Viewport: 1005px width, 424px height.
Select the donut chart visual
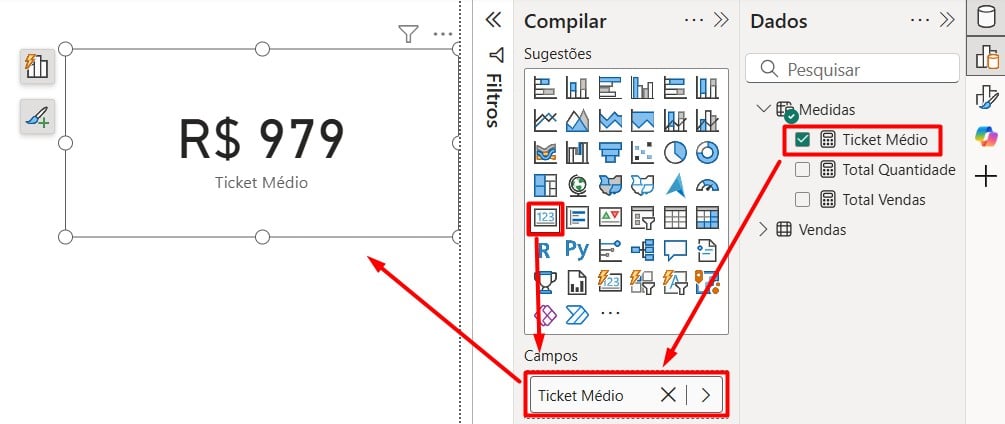click(x=708, y=152)
